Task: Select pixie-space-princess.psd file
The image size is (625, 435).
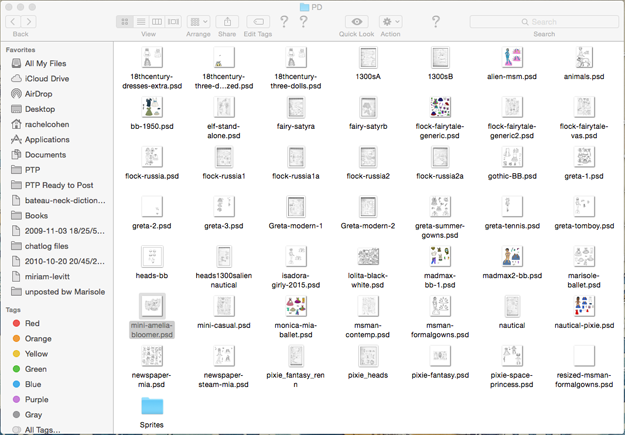Action: tap(512, 366)
